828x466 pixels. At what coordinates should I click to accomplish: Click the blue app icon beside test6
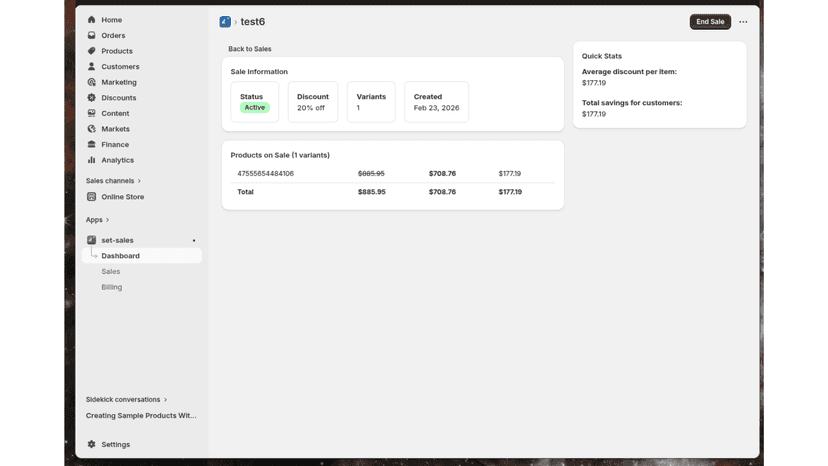coord(225,22)
